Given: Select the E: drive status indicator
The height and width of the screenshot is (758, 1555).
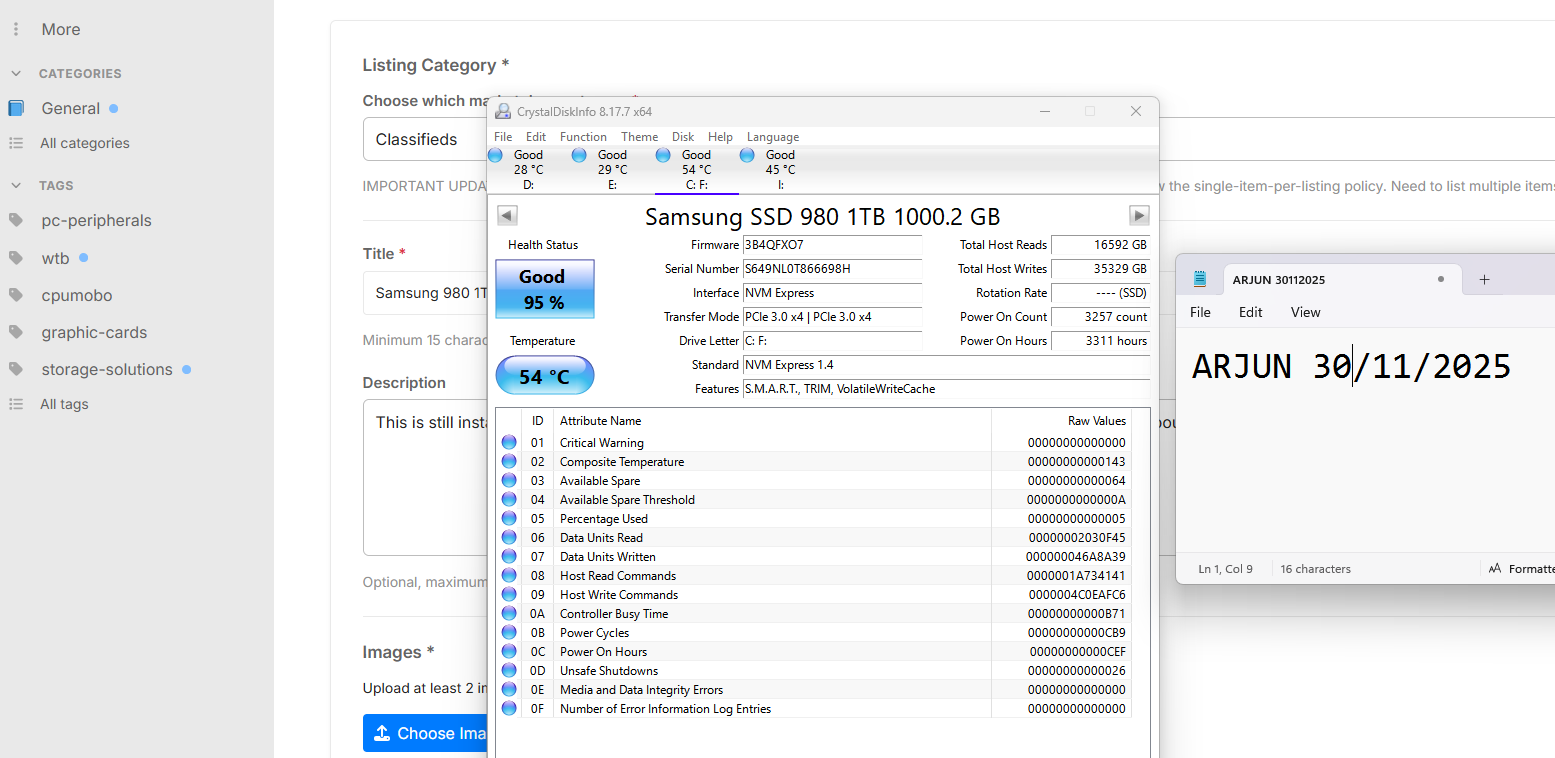Looking at the screenshot, I should pyautogui.click(x=579, y=155).
